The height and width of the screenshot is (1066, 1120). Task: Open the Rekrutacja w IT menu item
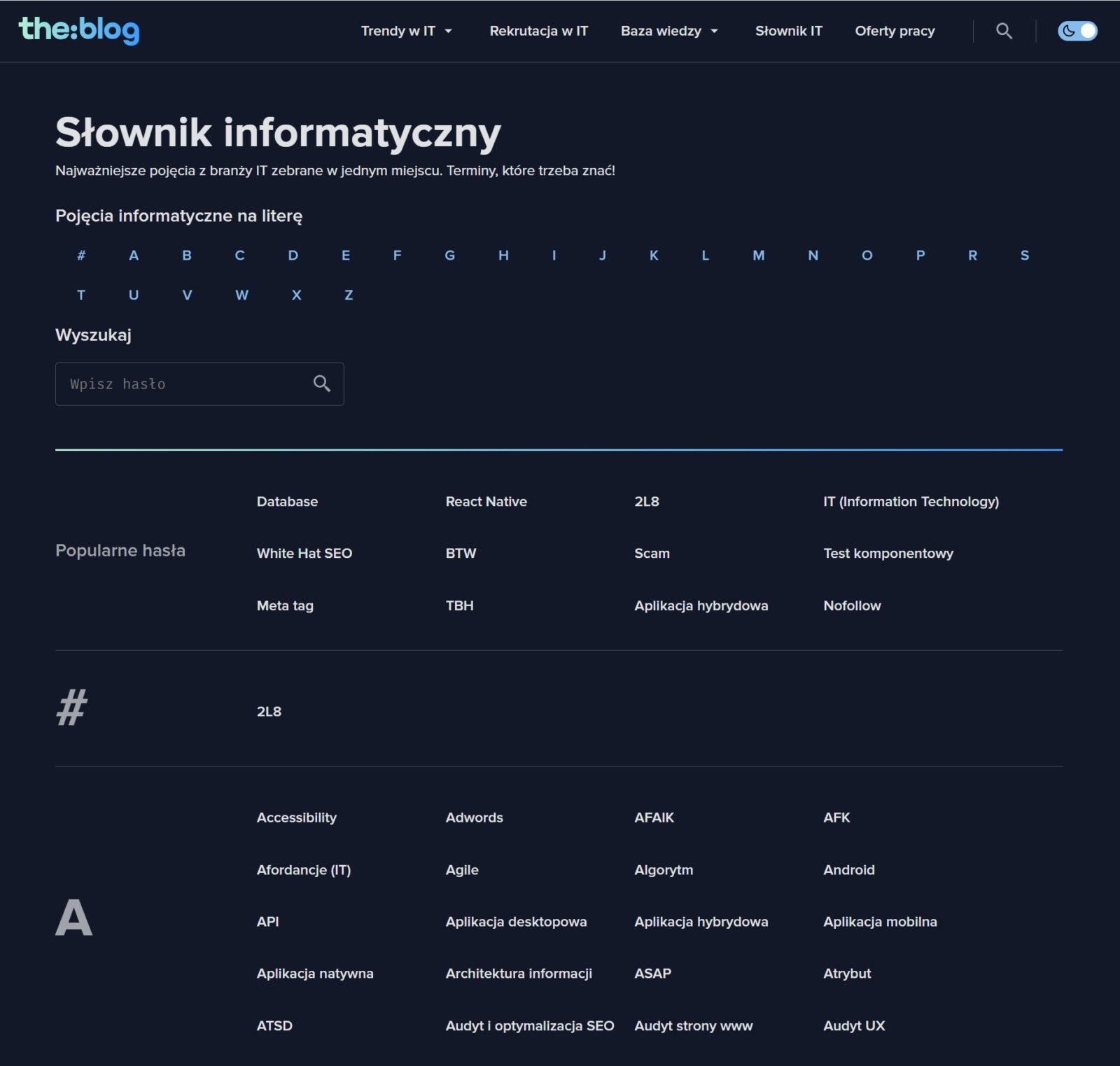538,31
